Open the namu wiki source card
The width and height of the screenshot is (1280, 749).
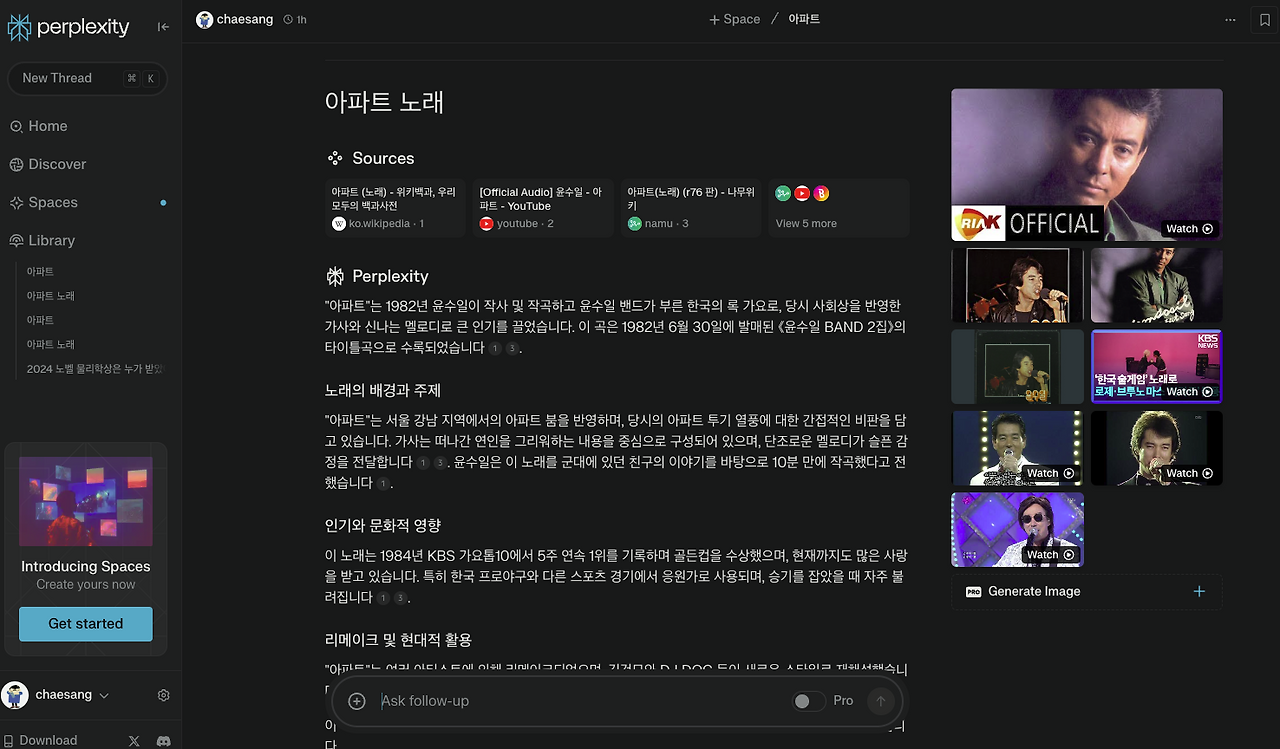691,207
